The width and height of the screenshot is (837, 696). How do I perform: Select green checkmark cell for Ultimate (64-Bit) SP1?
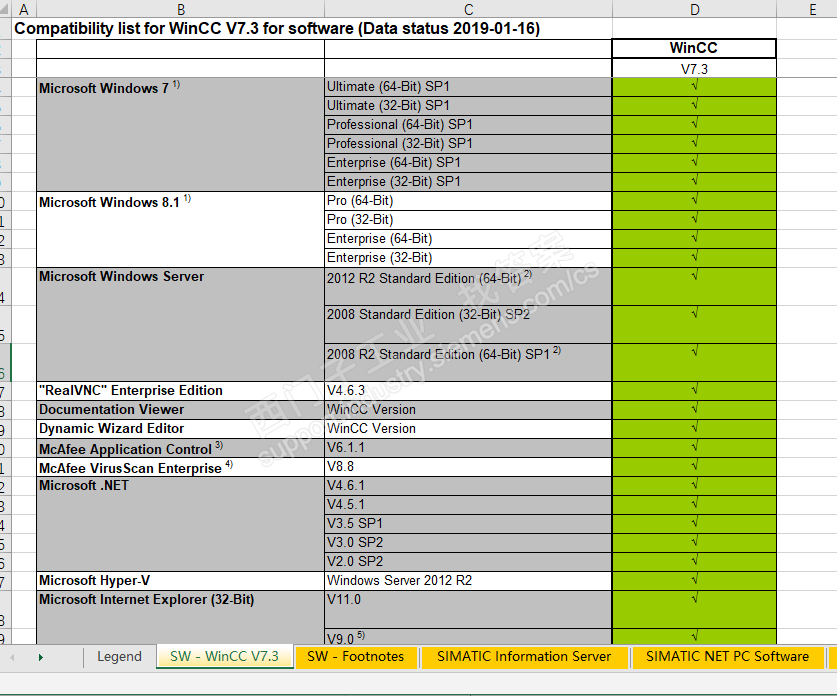coord(694,87)
